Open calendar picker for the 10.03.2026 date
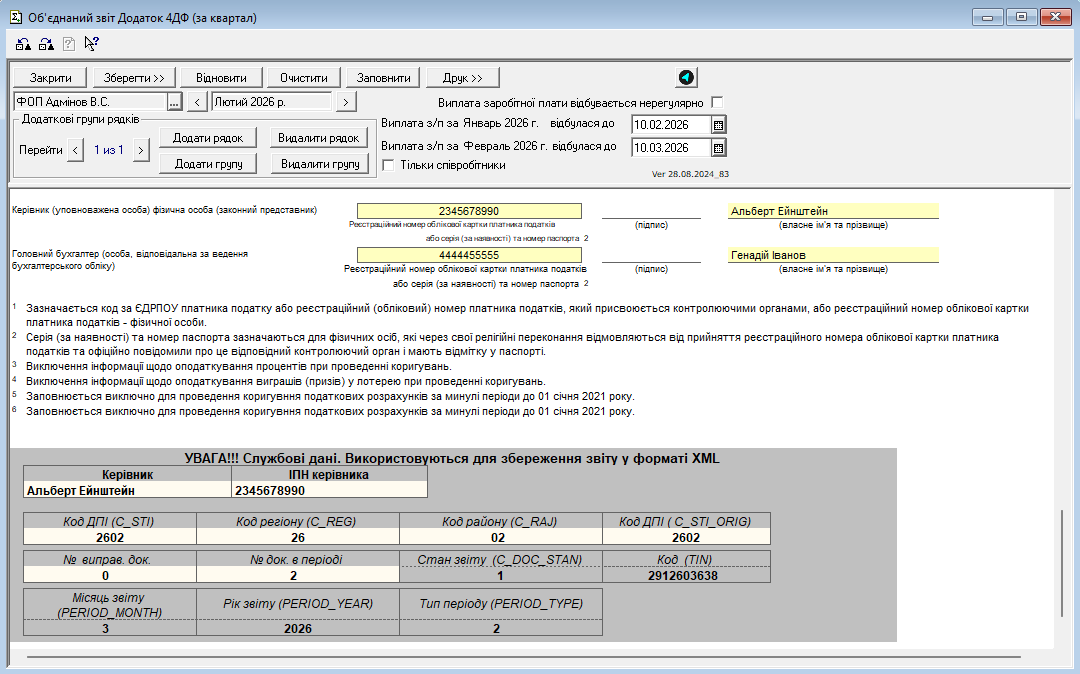The width and height of the screenshot is (1080, 674). pos(718,148)
